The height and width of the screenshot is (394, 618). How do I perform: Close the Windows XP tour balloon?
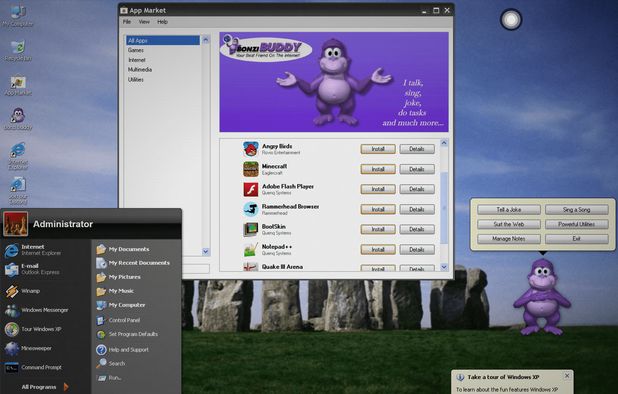click(x=567, y=376)
